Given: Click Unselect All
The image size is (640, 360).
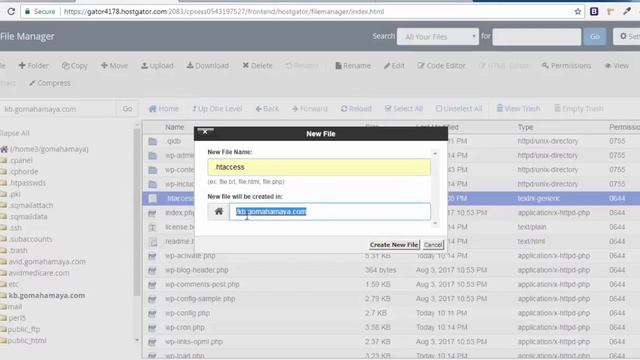Looking at the screenshot, I should pyautogui.click(x=459, y=109).
